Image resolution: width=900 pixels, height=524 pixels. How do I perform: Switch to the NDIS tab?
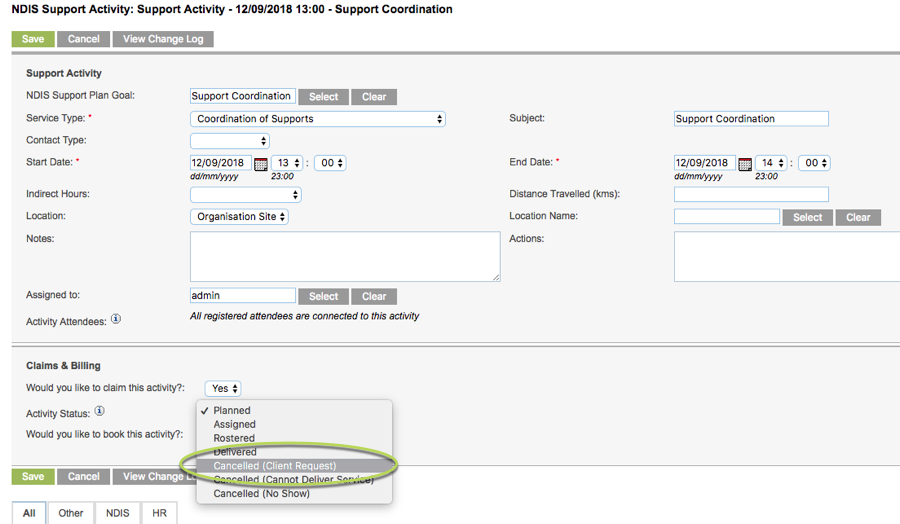click(118, 513)
